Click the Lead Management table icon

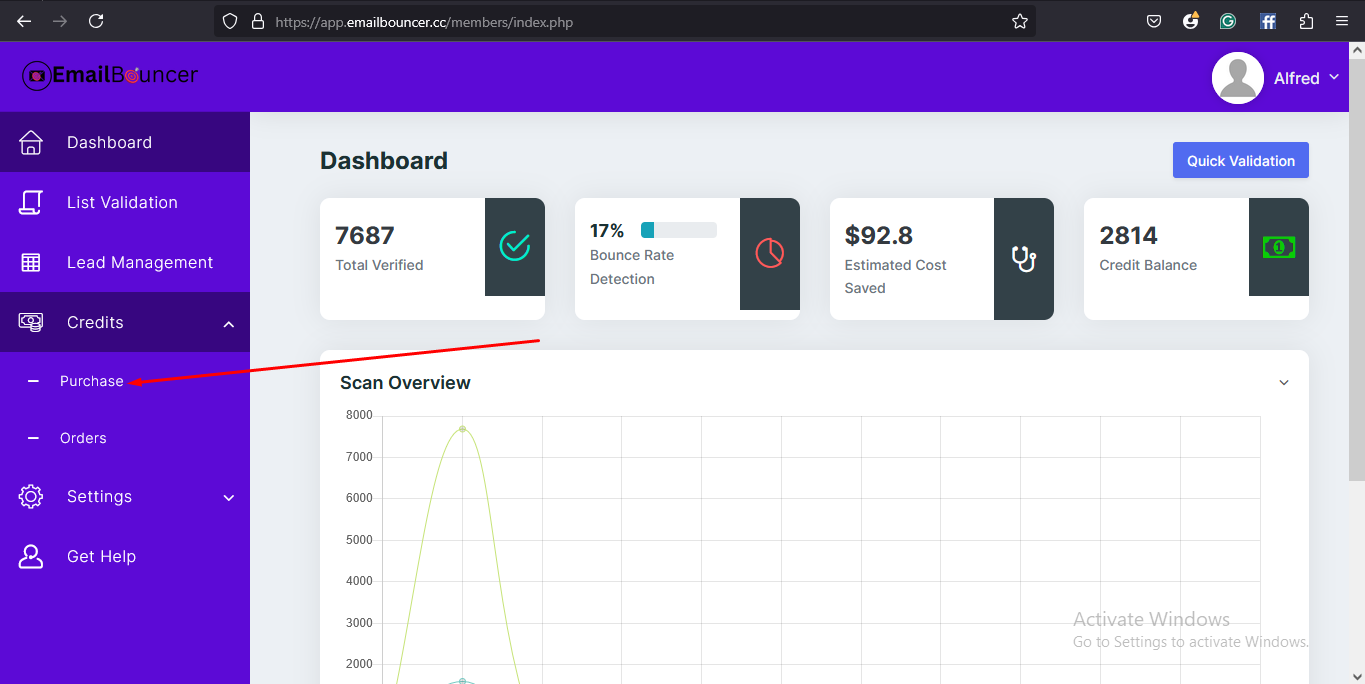click(31, 262)
